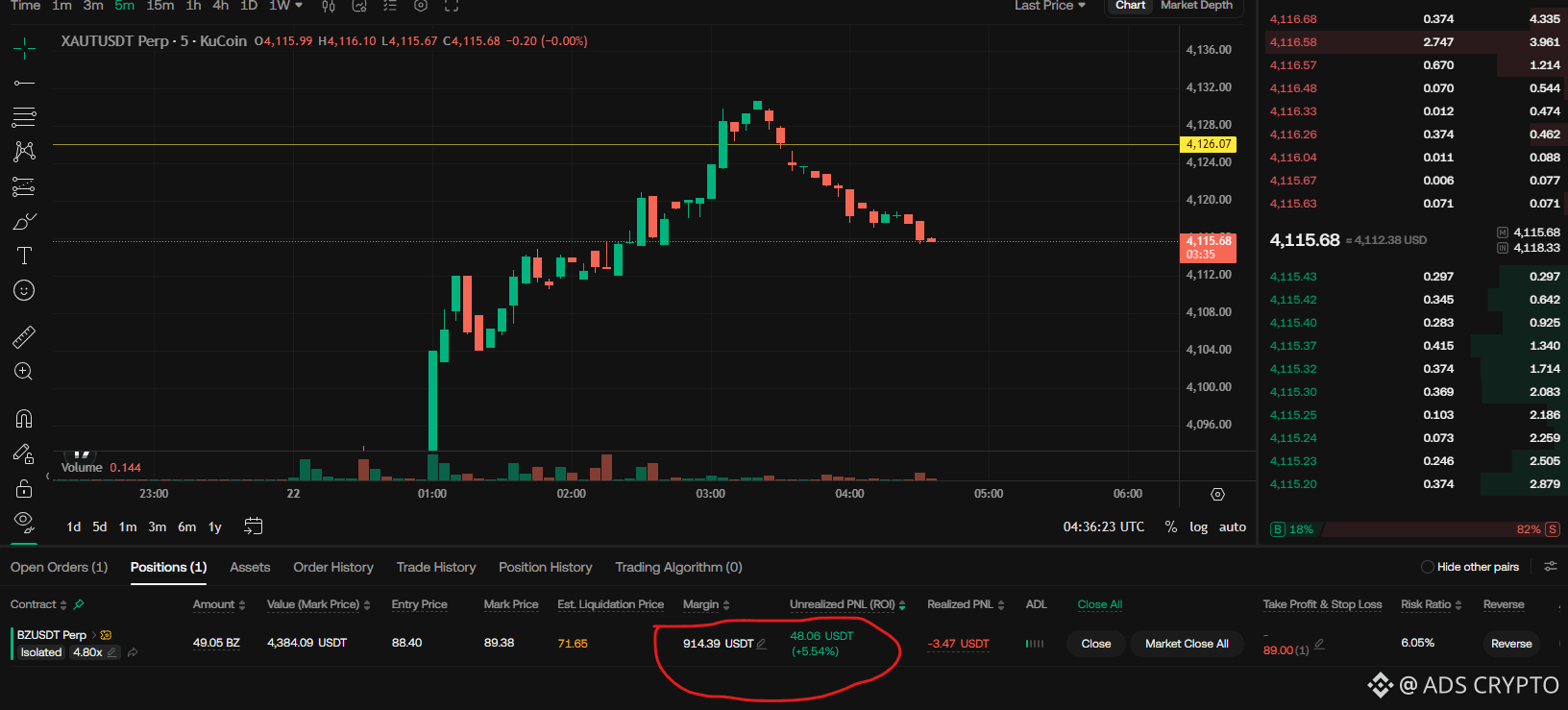Open Trade History tab
The width and height of the screenshot is (1568, 710).
436,567
